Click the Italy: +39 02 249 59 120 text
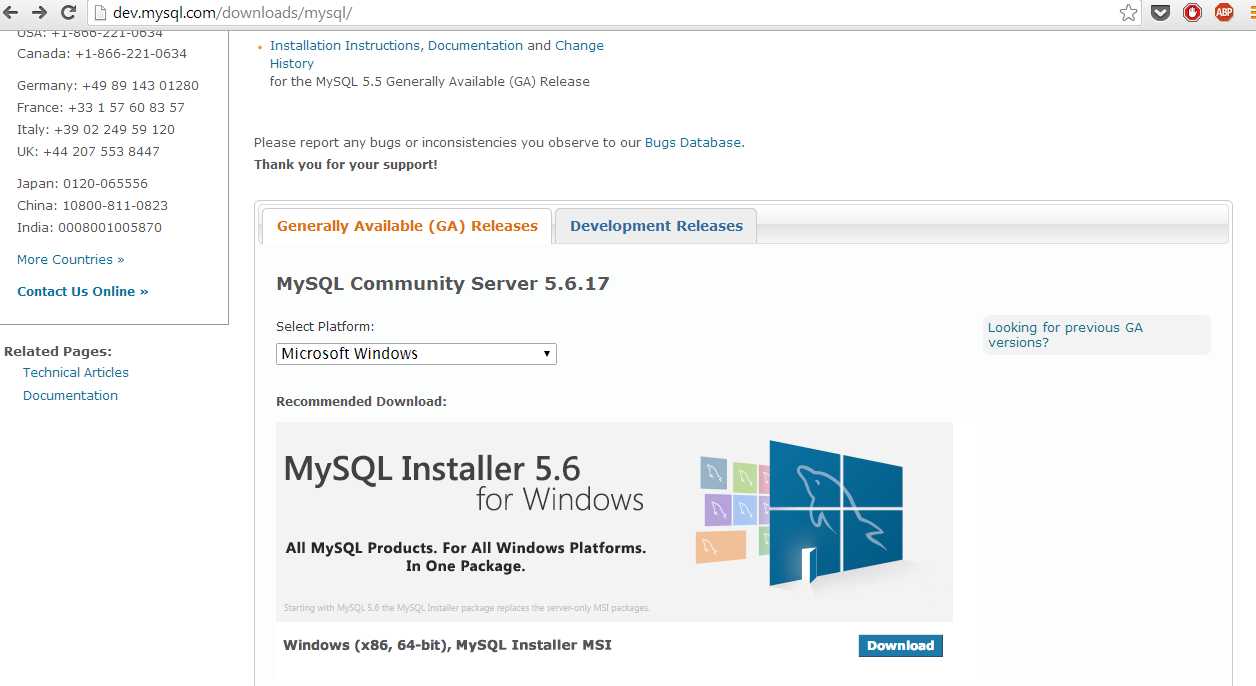 click(96, 130)
